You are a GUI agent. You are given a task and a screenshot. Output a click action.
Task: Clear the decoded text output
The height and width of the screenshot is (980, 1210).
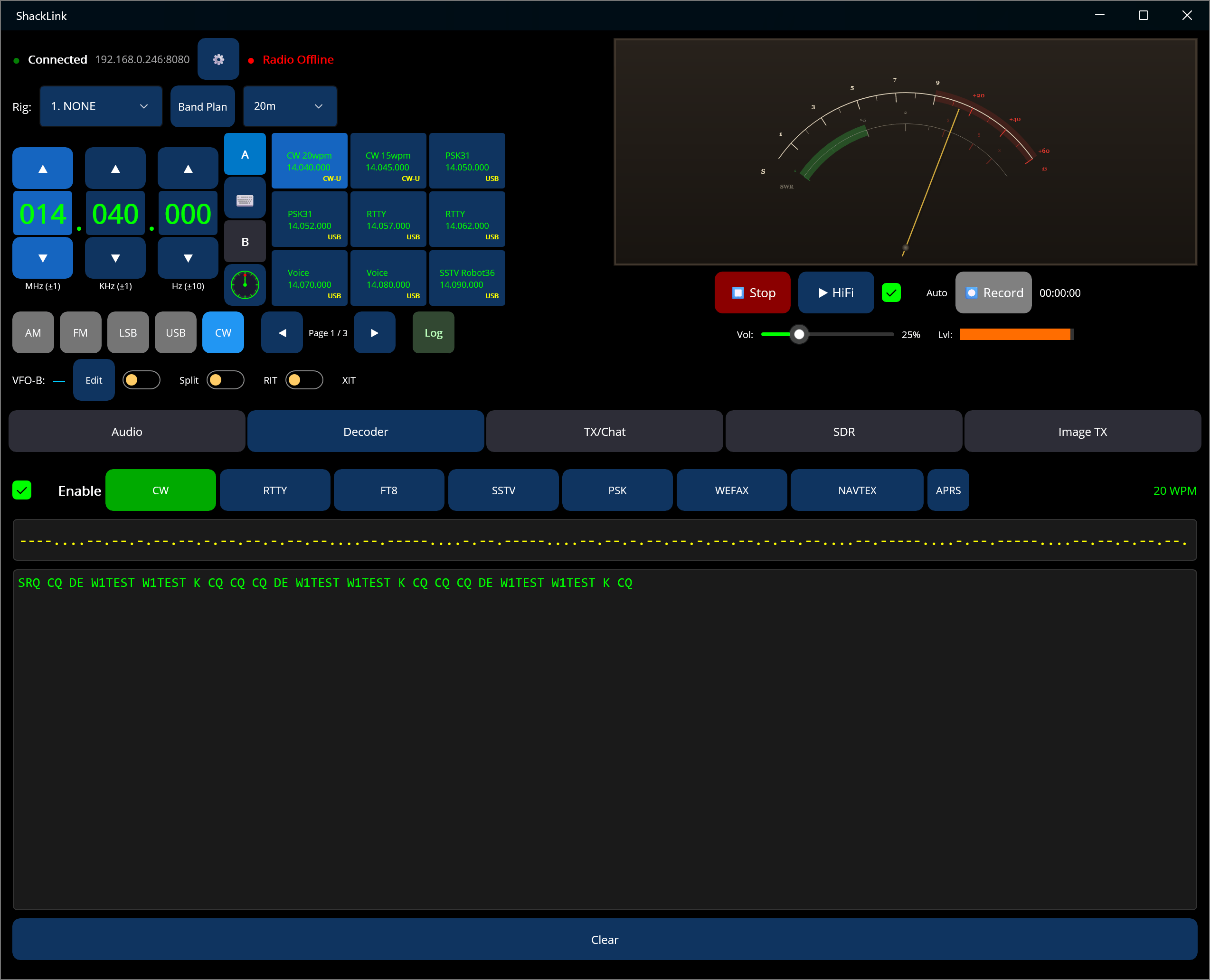tap(605, 939)
